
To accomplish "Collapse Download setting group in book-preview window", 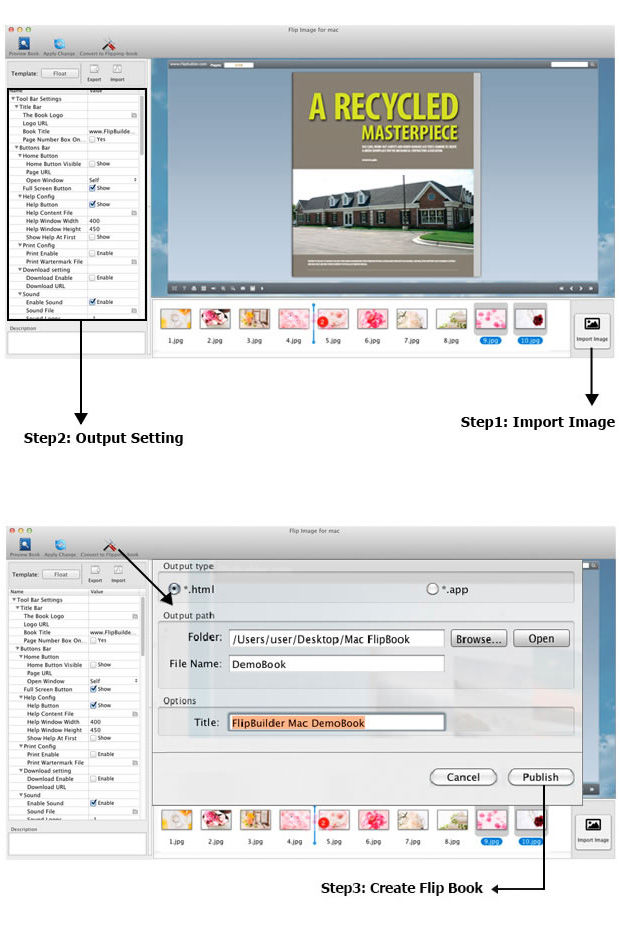I will 20,270.
